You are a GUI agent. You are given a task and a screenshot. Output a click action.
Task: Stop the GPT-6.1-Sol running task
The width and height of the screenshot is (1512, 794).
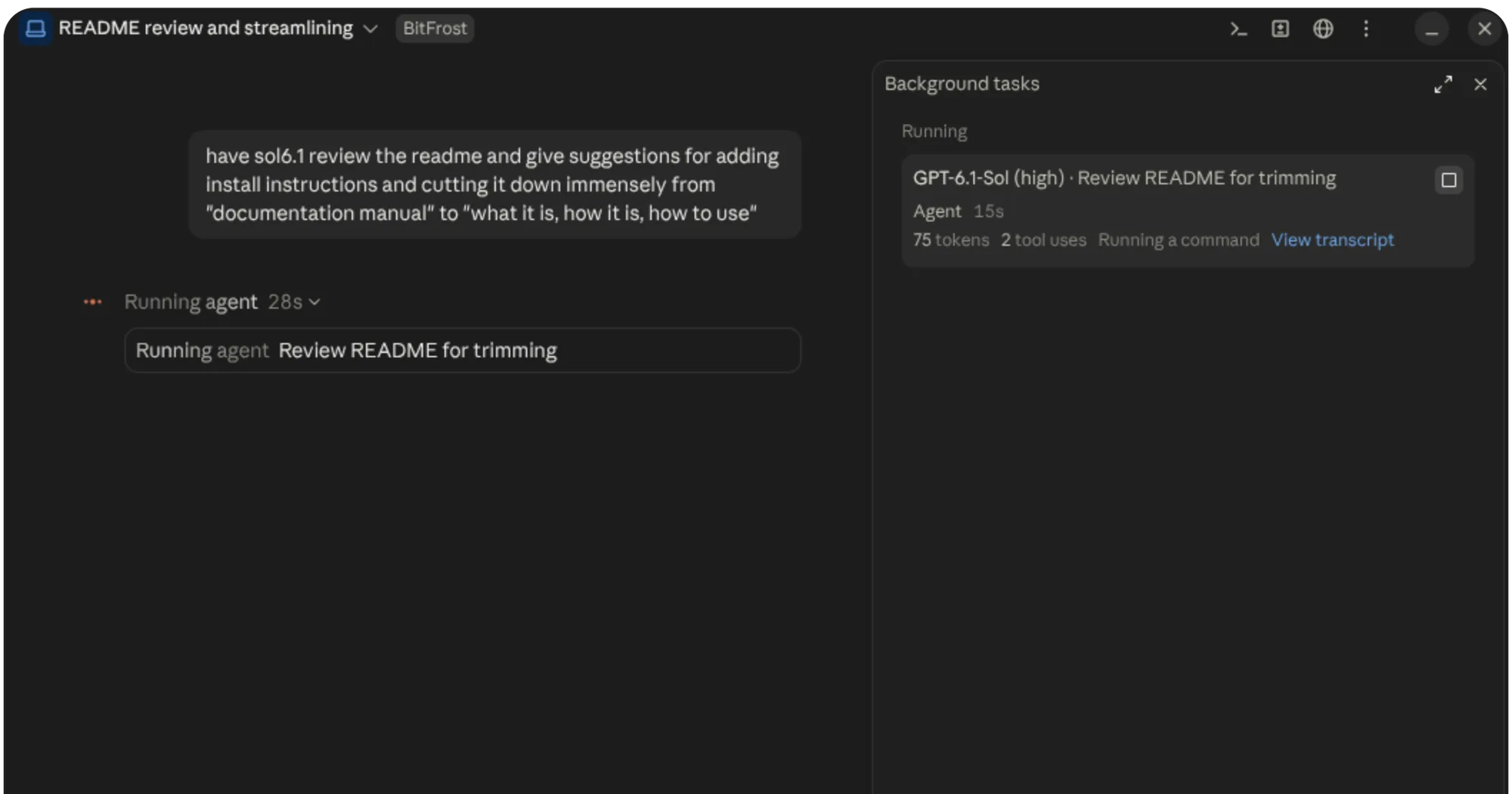click(1448, 180)
